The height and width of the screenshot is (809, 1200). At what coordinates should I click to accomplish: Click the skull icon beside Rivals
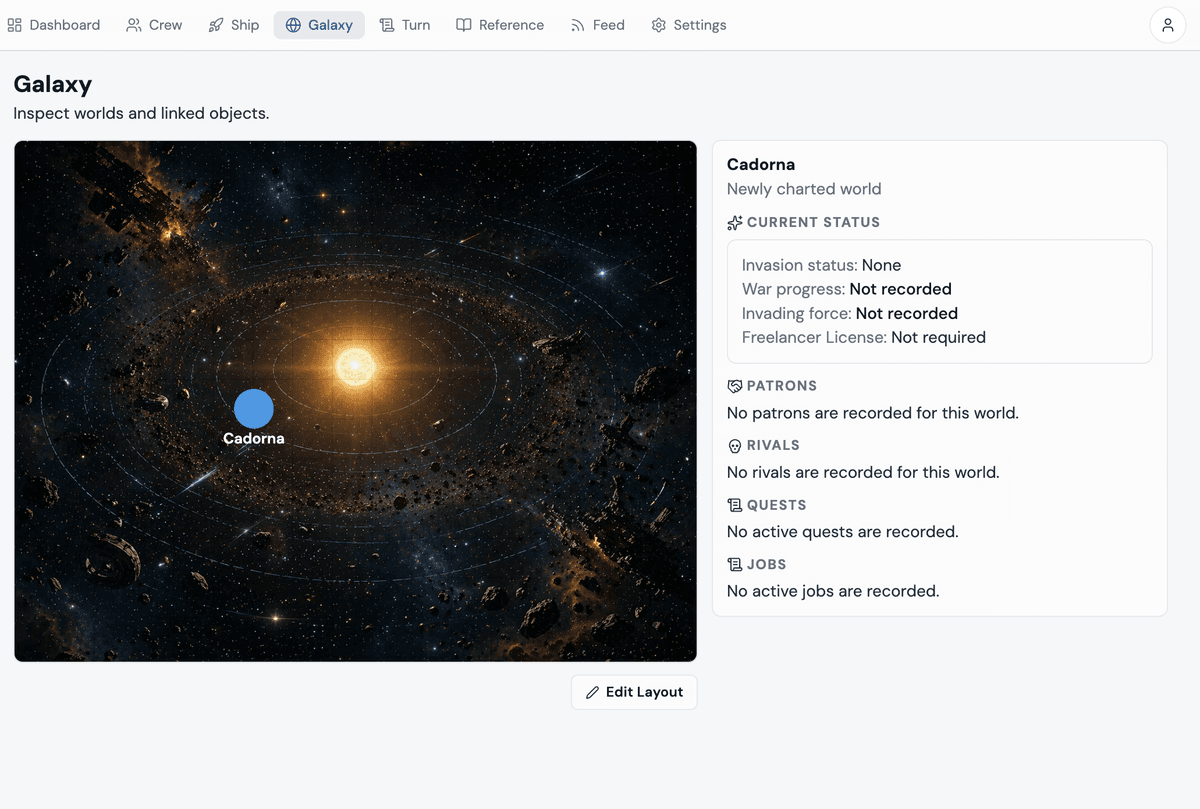735,446
